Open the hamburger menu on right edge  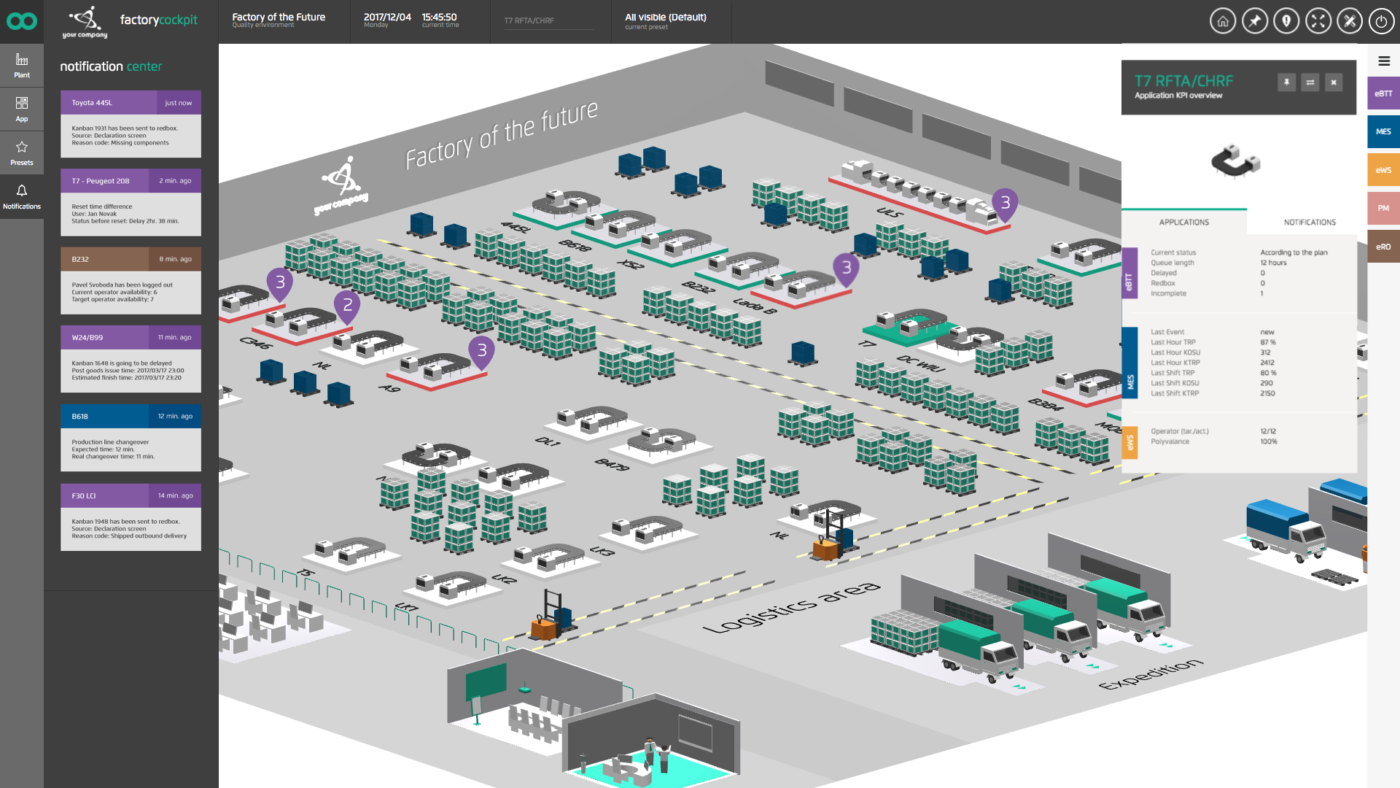(x=1384, y=61)
